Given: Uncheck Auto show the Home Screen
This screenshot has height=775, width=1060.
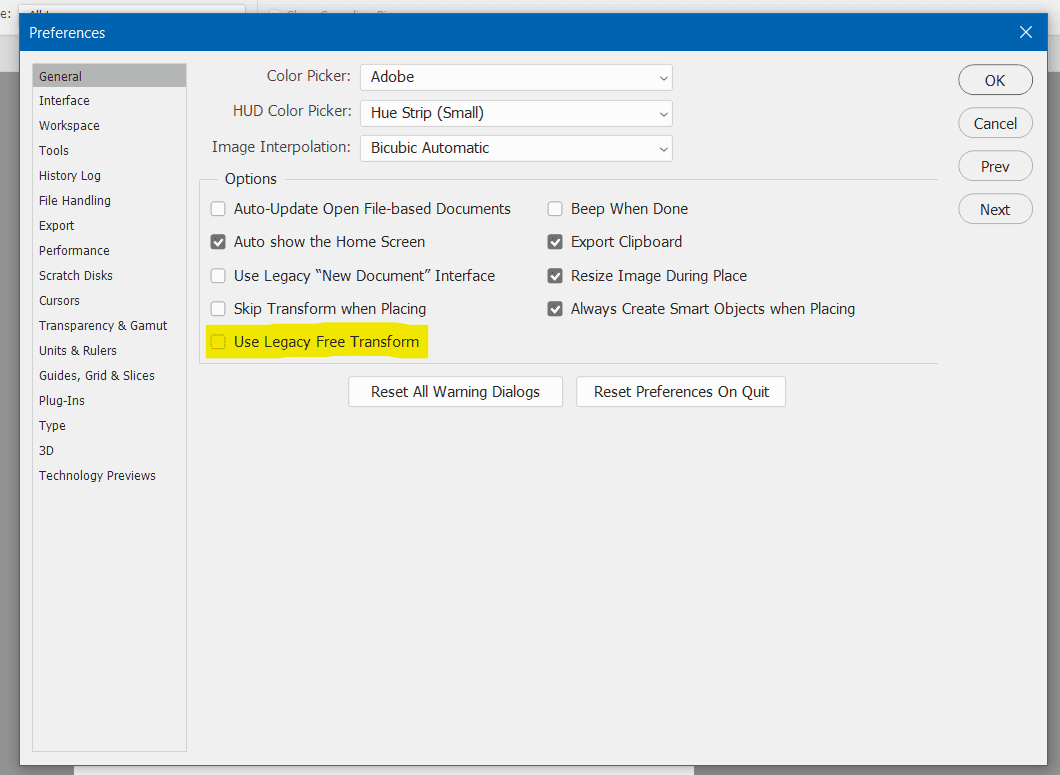Looking at the screenshot, I should tap(218, 242).
